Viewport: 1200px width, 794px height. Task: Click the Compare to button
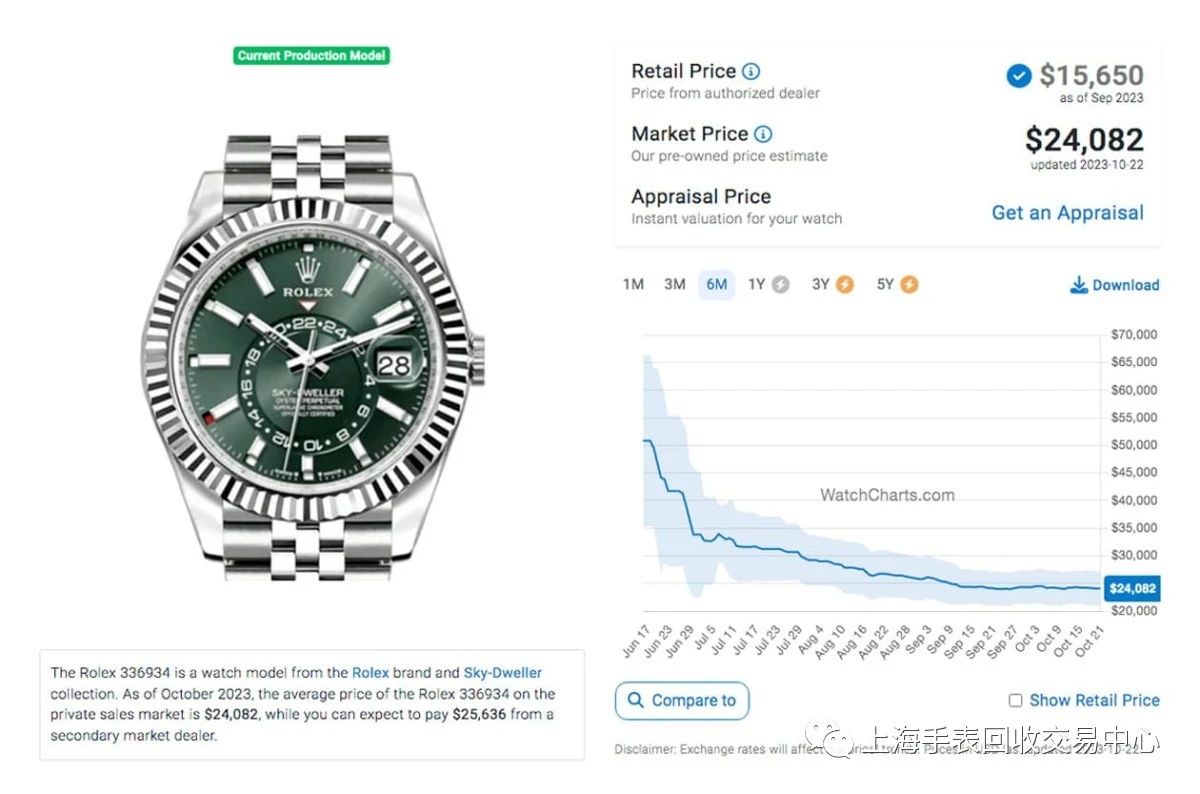point(681,701)
